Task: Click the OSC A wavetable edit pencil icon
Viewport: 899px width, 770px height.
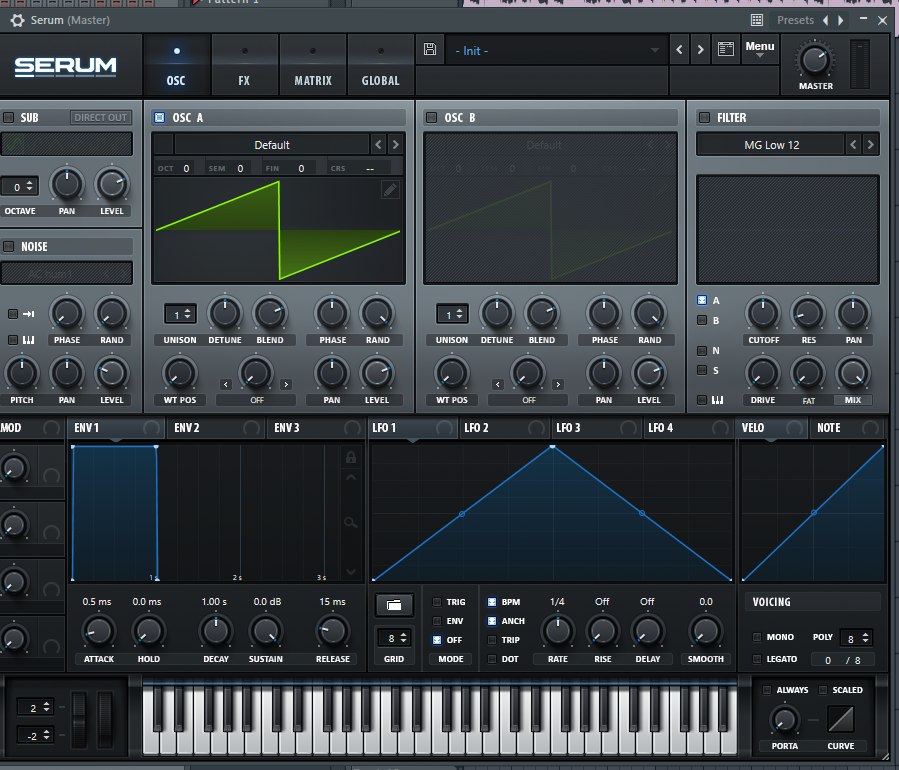Action: [390, 189]
